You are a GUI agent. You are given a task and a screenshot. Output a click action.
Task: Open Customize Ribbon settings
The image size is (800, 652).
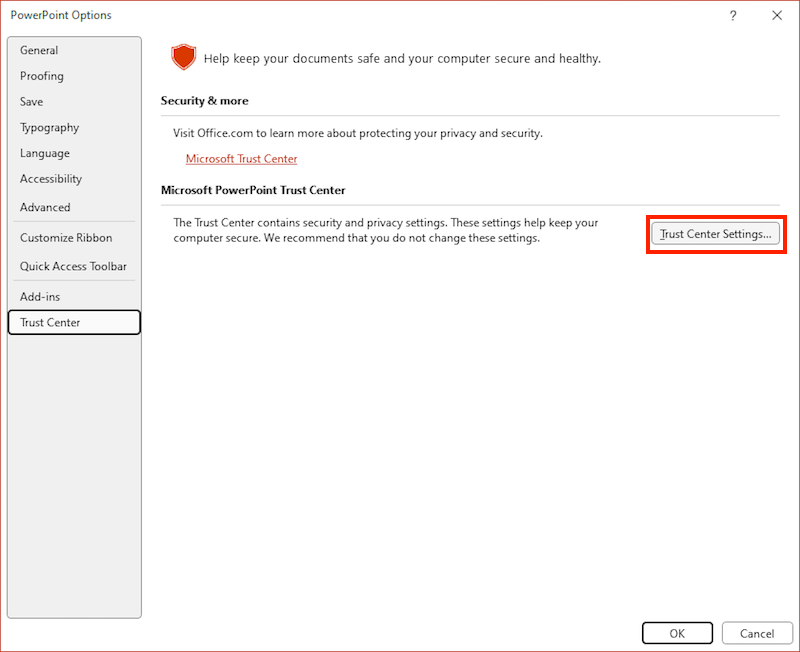74,238
